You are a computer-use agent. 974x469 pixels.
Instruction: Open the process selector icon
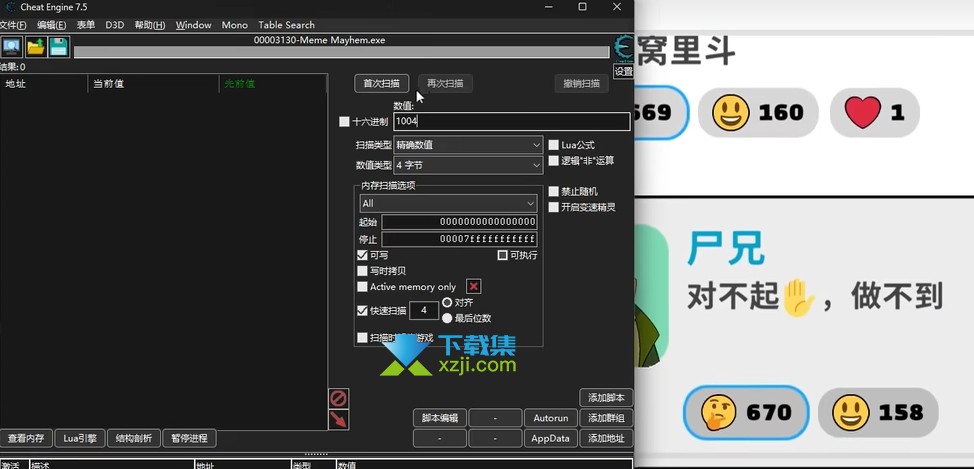[12, 47]
